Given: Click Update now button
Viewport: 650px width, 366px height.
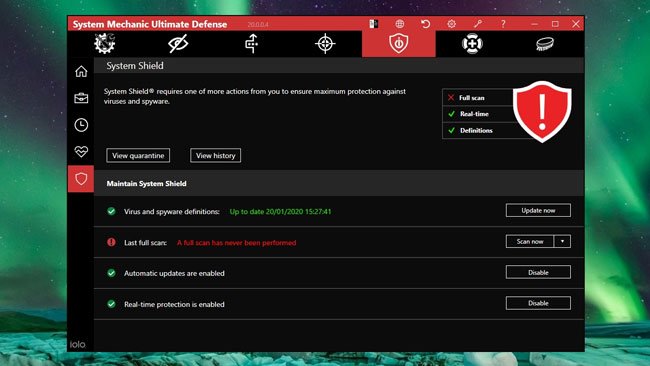Looking at the screenshot, I should (538, 210).
